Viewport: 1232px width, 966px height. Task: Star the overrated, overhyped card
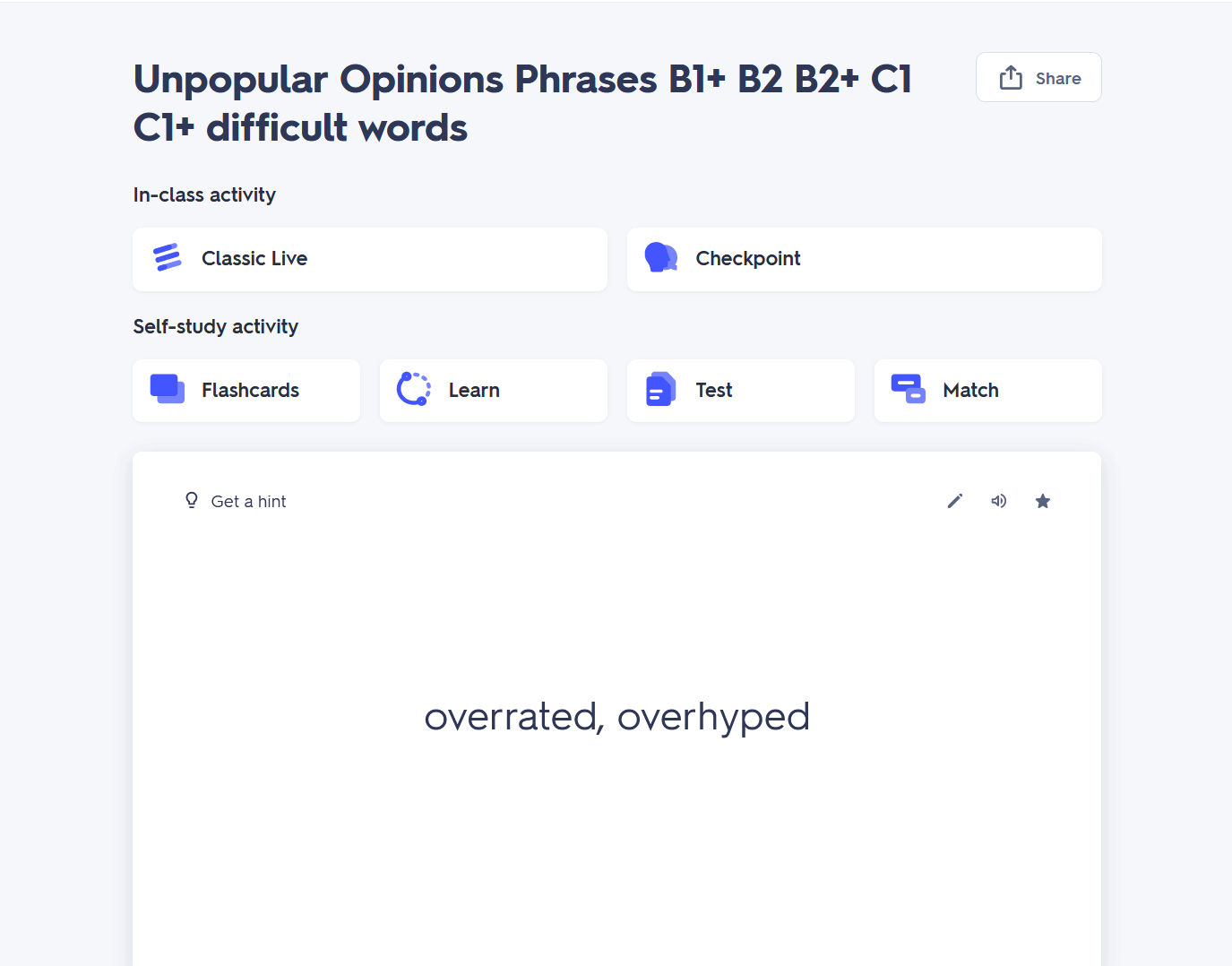click(x=1043, y=501)
